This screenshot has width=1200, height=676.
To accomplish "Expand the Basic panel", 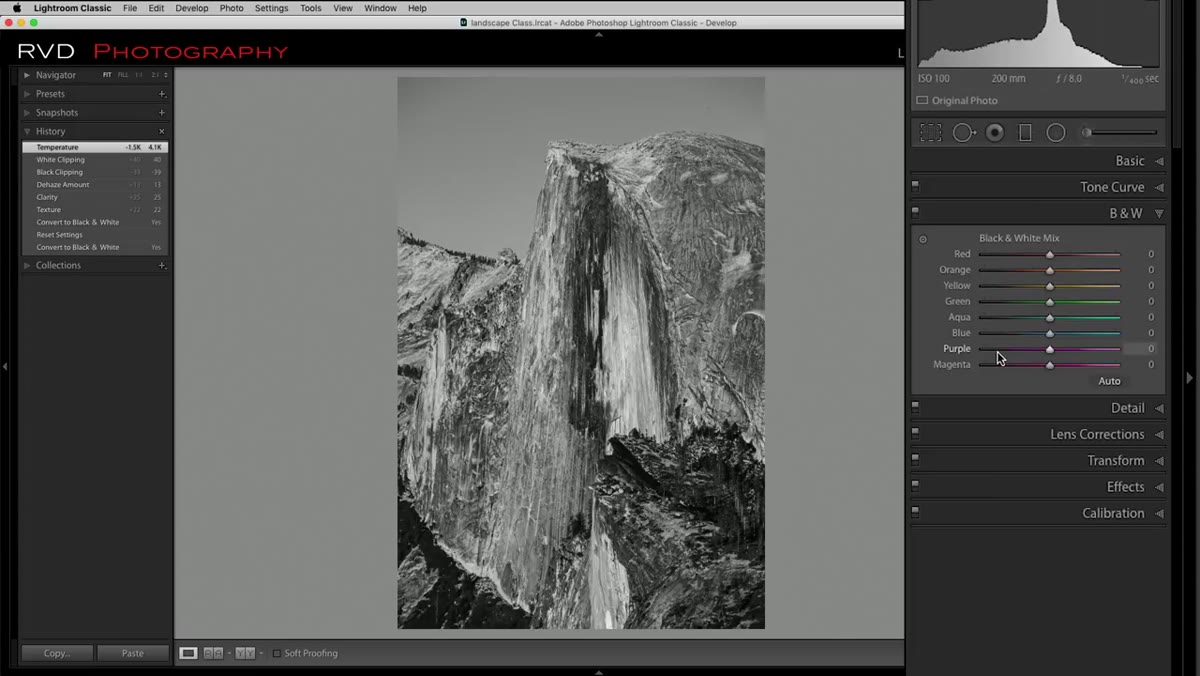I will coord(1159,161).
